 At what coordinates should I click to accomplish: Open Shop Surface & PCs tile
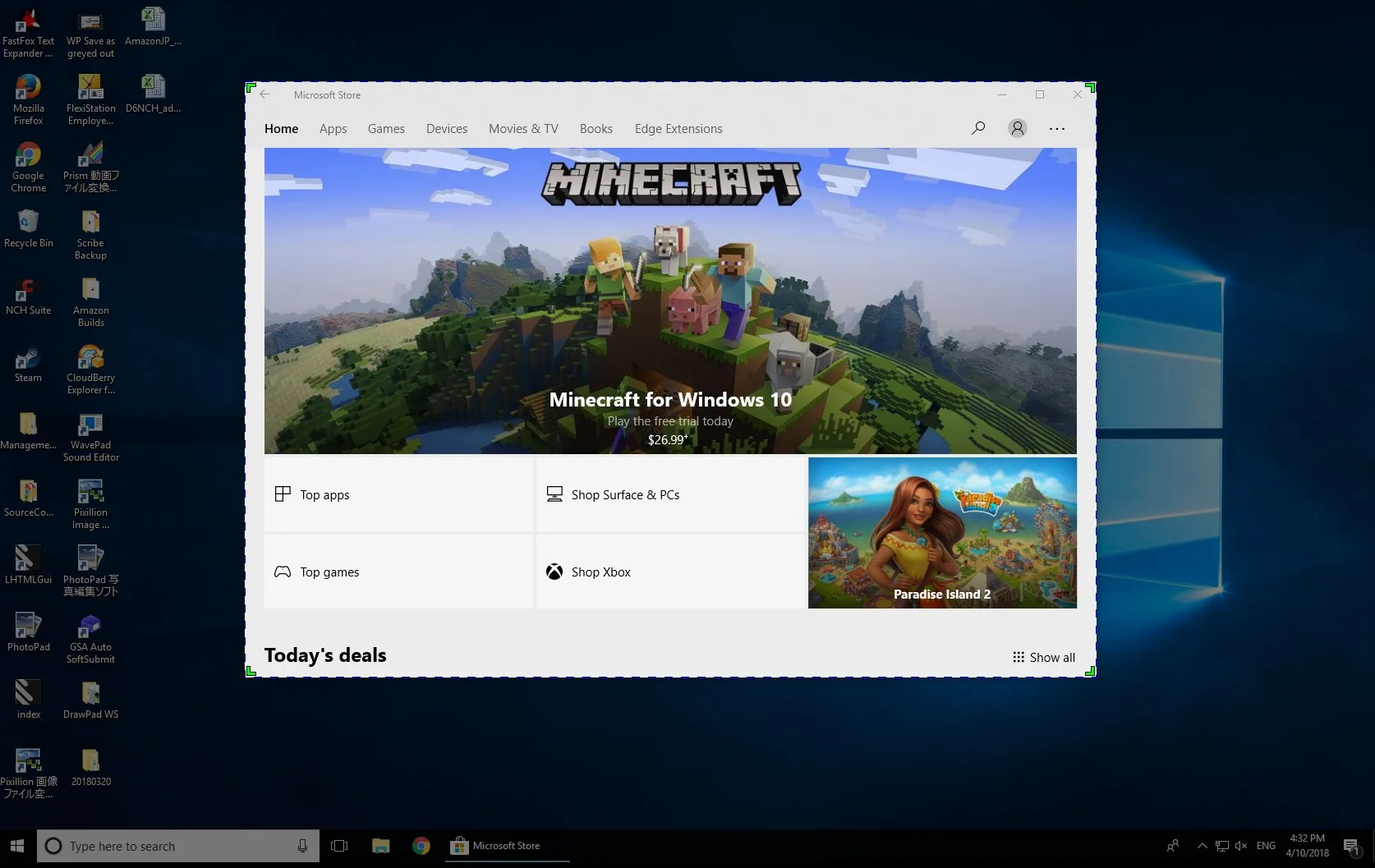(x=670, y=494)
